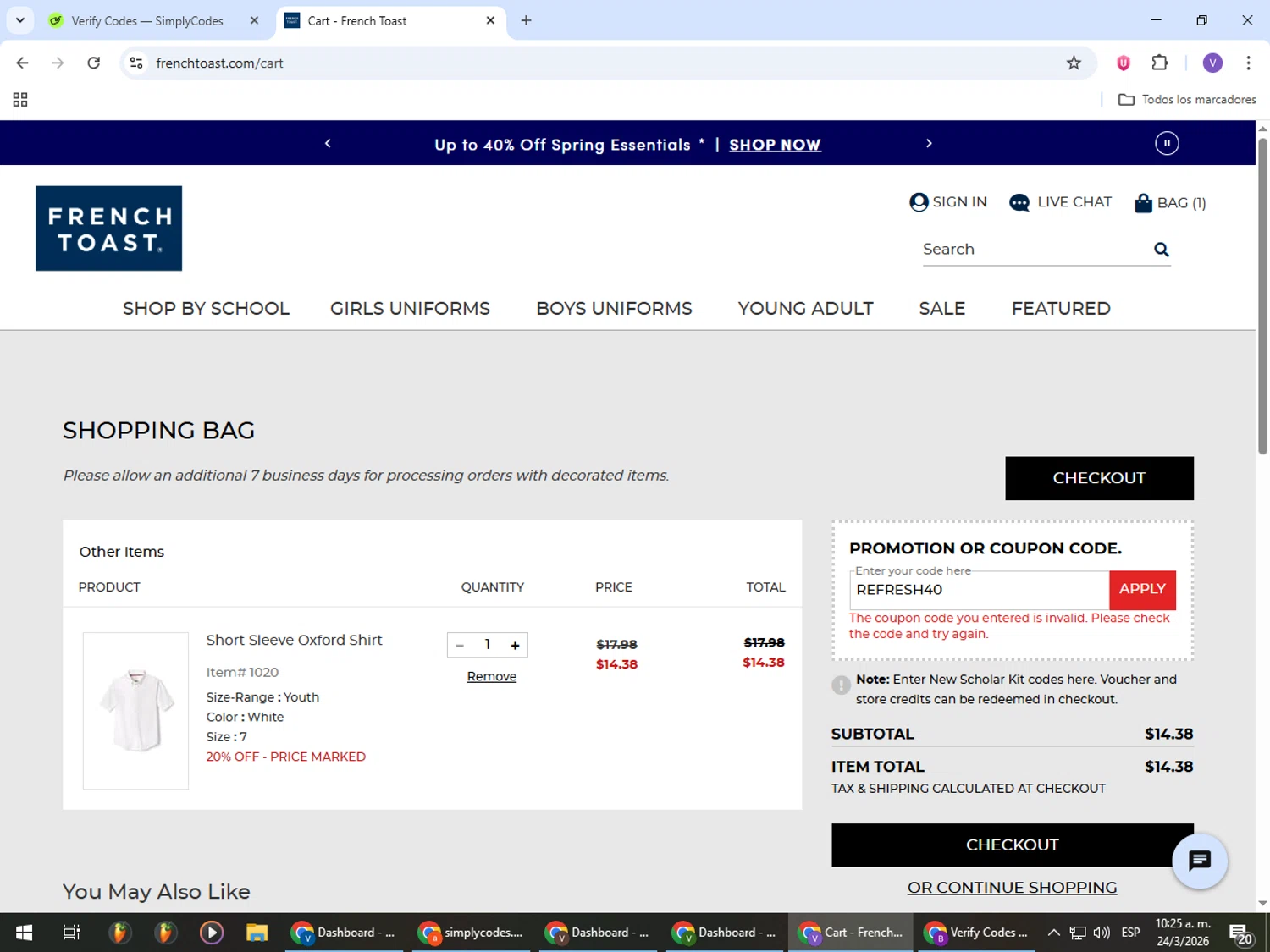
Task: Show the previous promo banner
Action: tap(328, 144)
